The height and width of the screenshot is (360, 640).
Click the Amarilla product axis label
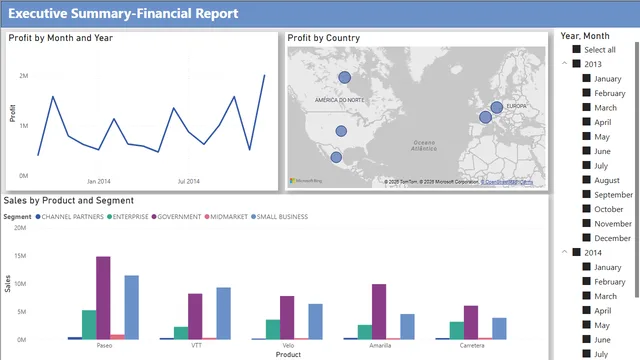[x=380, y=345]
